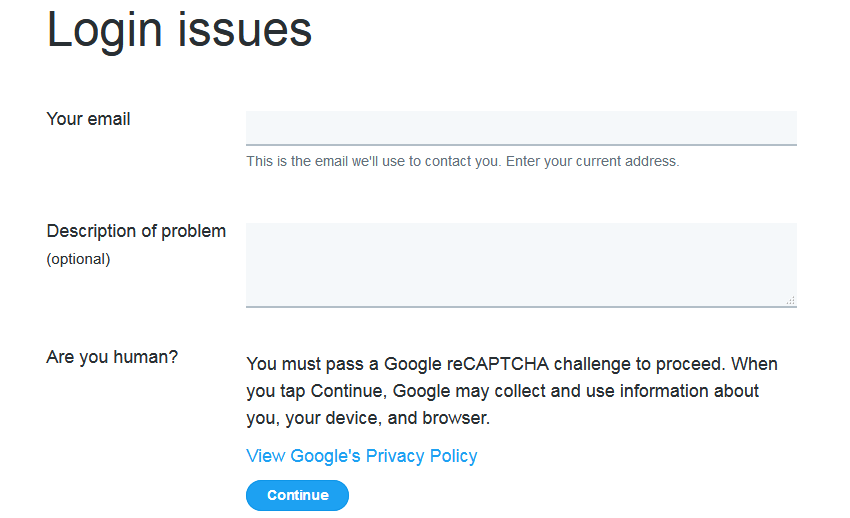
Task: Click the word "Login" in the heading
Action: tap(105, 31)
